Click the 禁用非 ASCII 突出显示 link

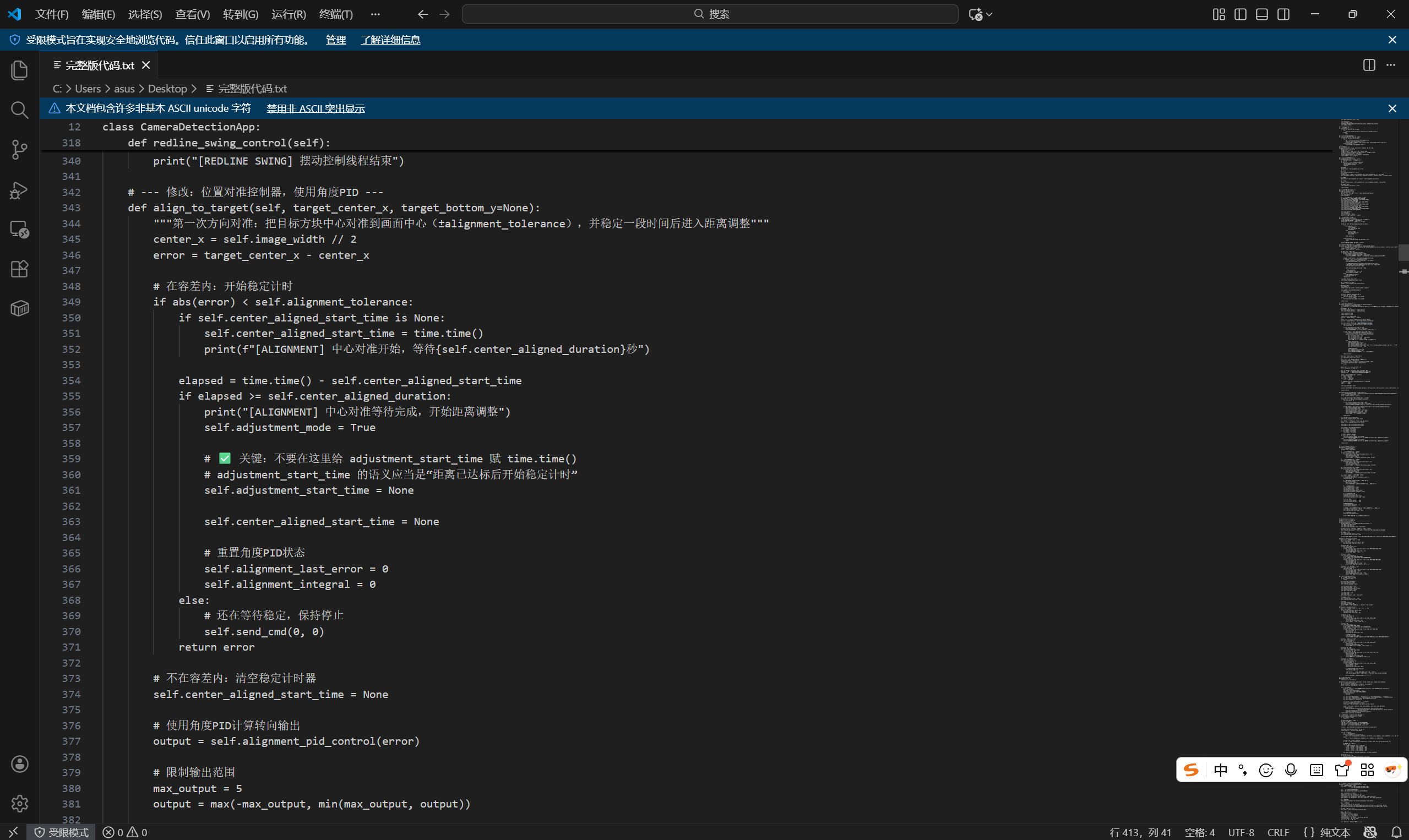tap(315, 108)
